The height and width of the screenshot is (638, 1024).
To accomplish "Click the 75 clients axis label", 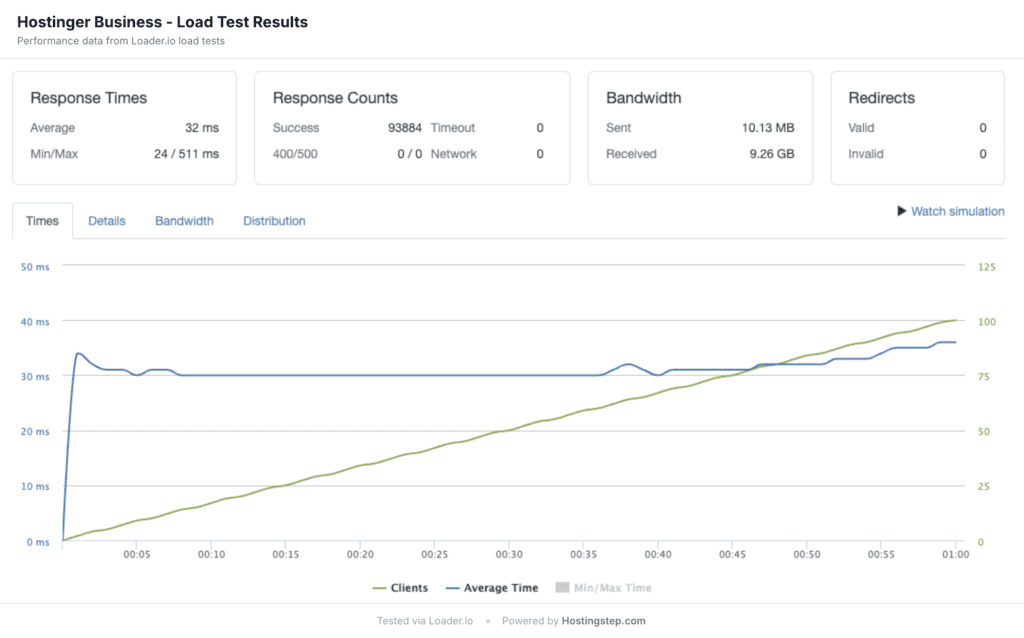I will (x=984, y=376).
